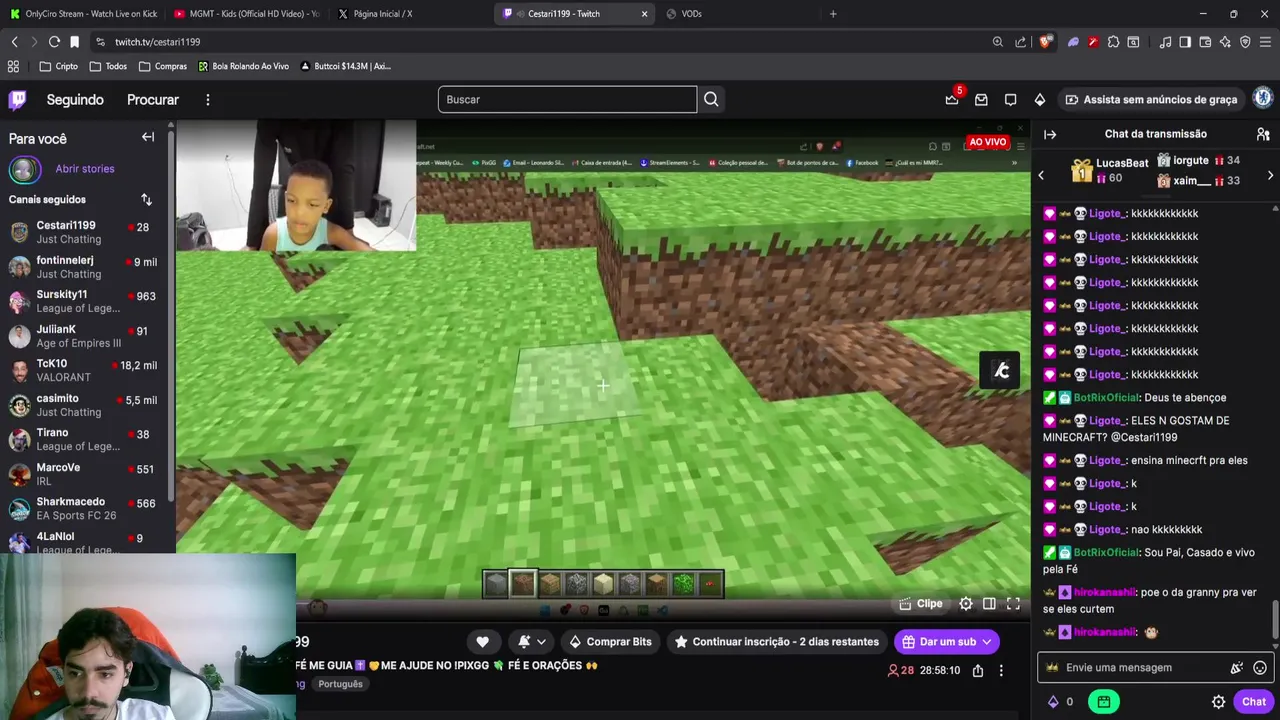Open the Cripto bookmarks folder

(58, 66)
